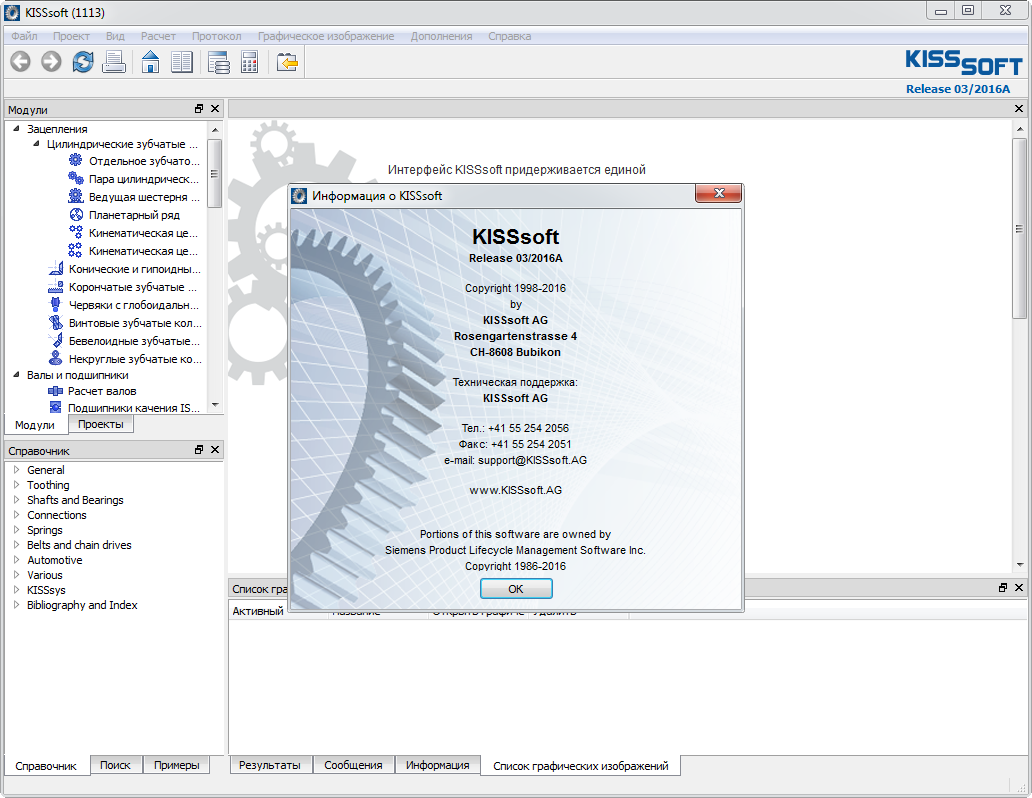Open the Проект menu
Image resolution: width=1032 pixels, height=798 pixels.
(71, 36)
